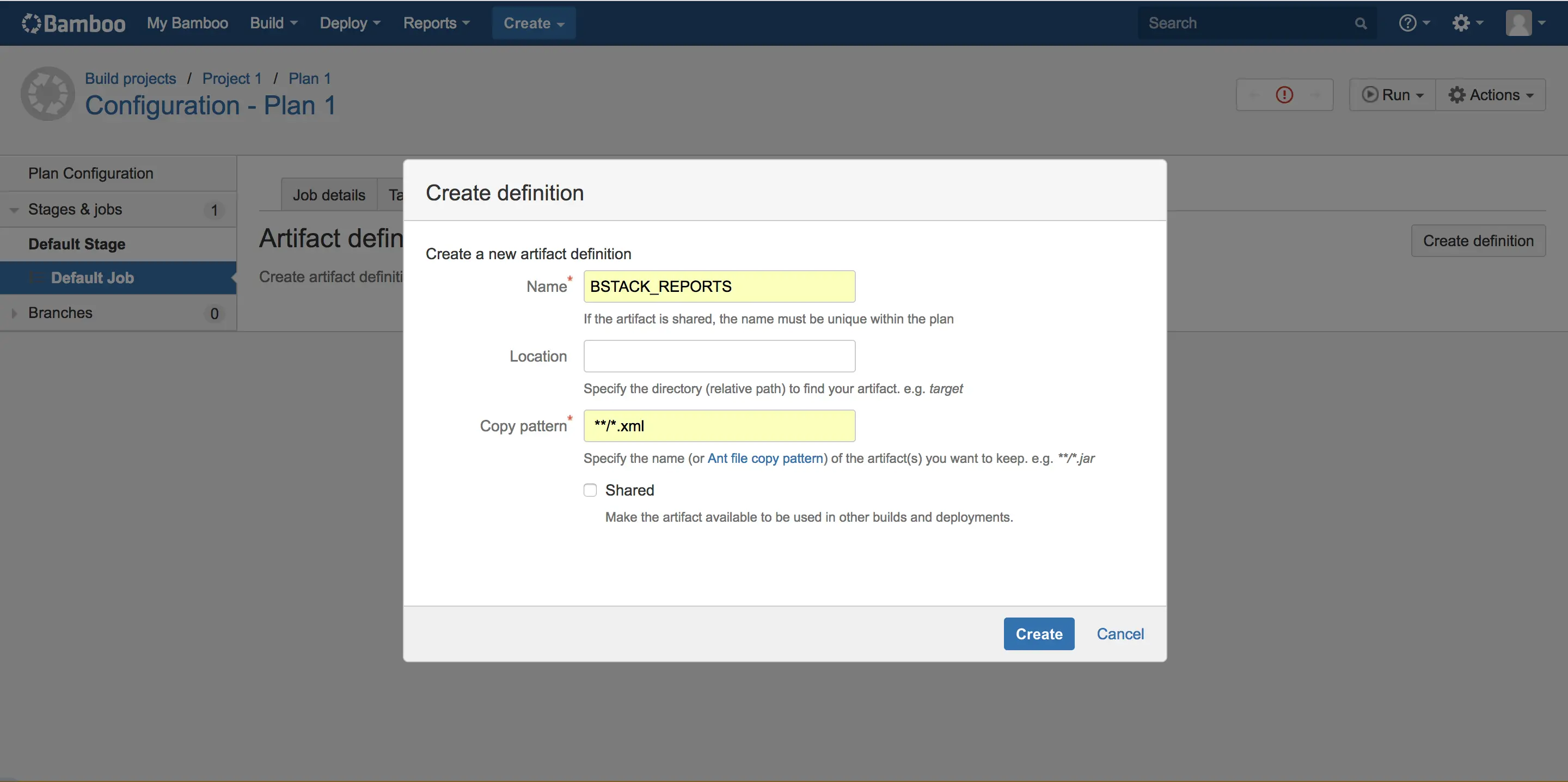Viewport: 1568px width, 782px height.
Task: Open the Actions gear dropdown
Action: pyautogui.click(x=1490, y=95)
